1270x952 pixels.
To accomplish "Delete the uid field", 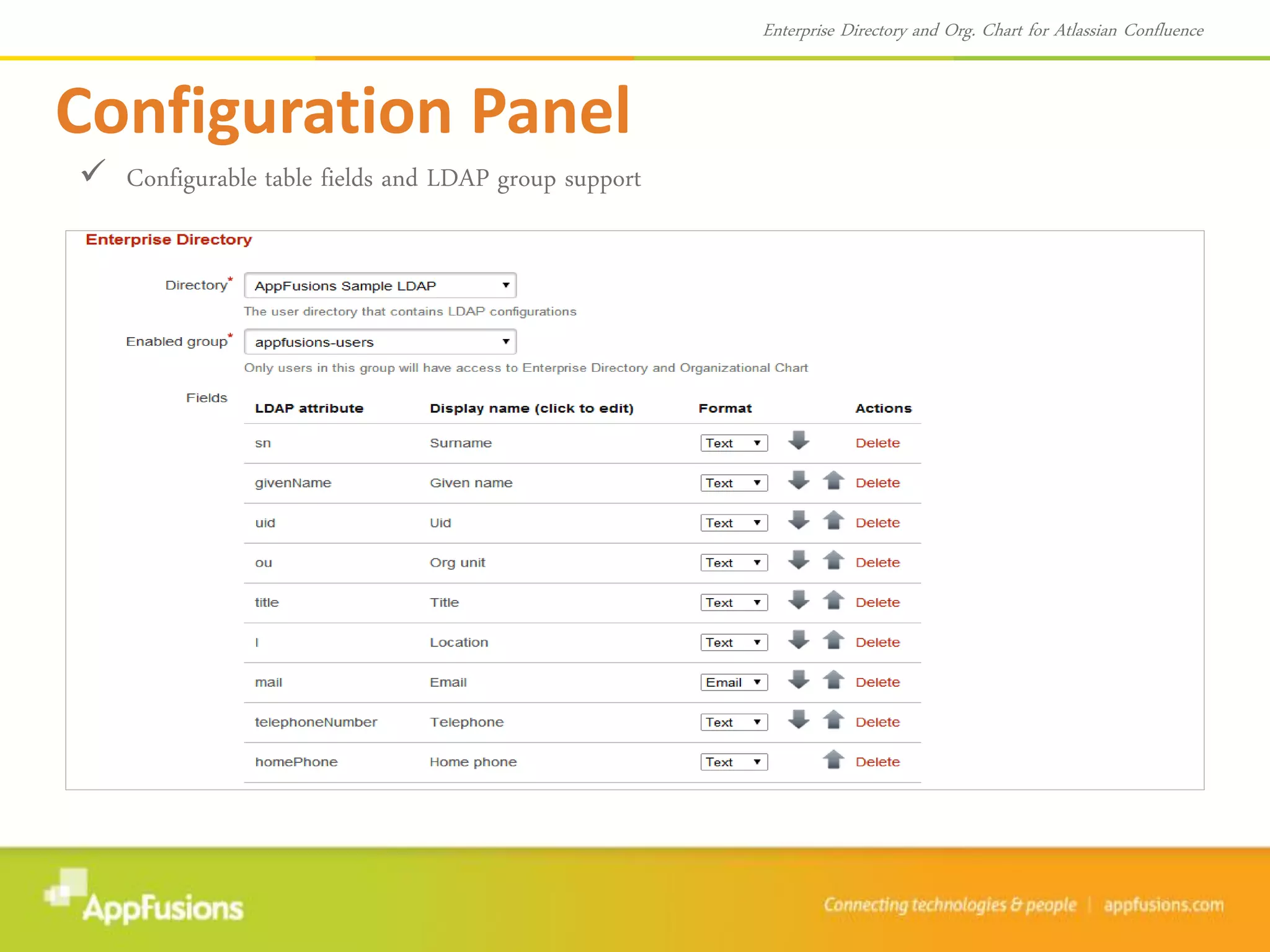I will (x=877, y=523).
